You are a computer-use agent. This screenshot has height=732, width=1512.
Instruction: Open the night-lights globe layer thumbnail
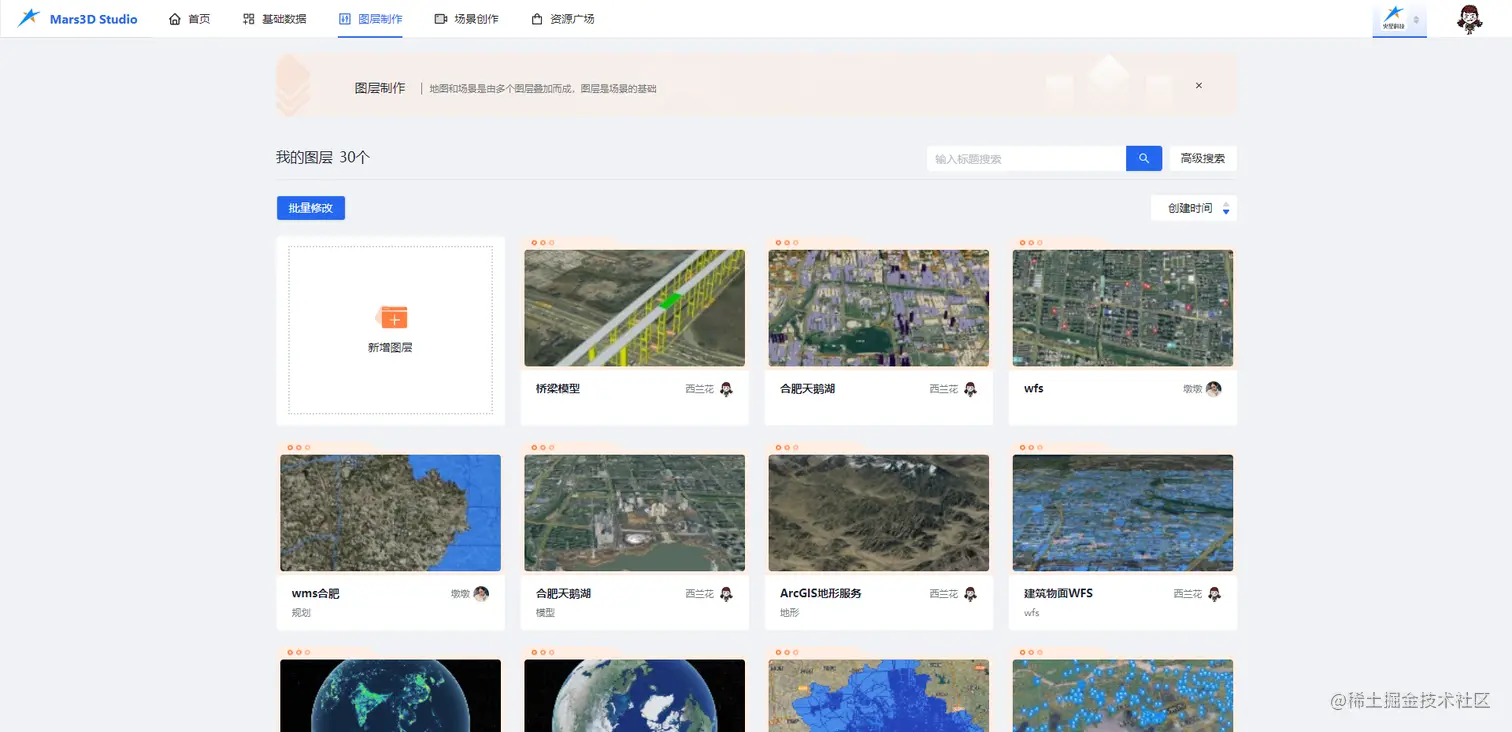[x=391, y=695]
